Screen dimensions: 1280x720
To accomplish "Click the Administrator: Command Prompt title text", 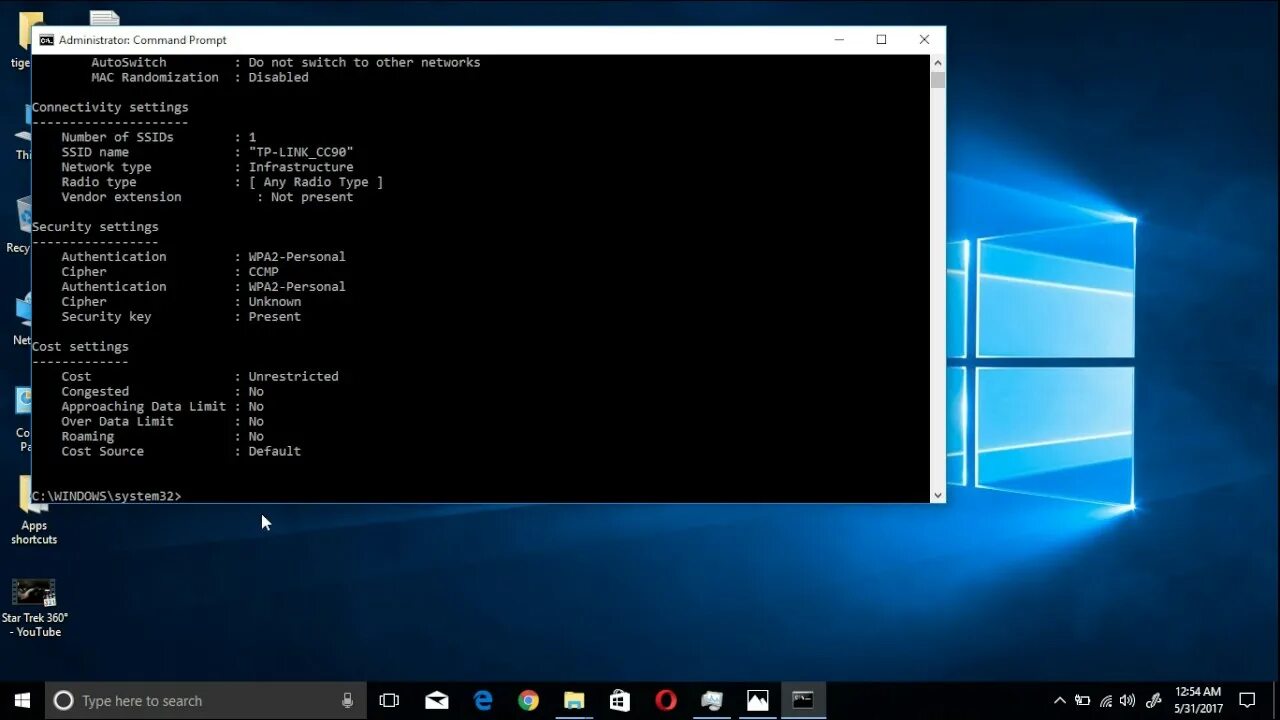I will [x=143, y=40].
